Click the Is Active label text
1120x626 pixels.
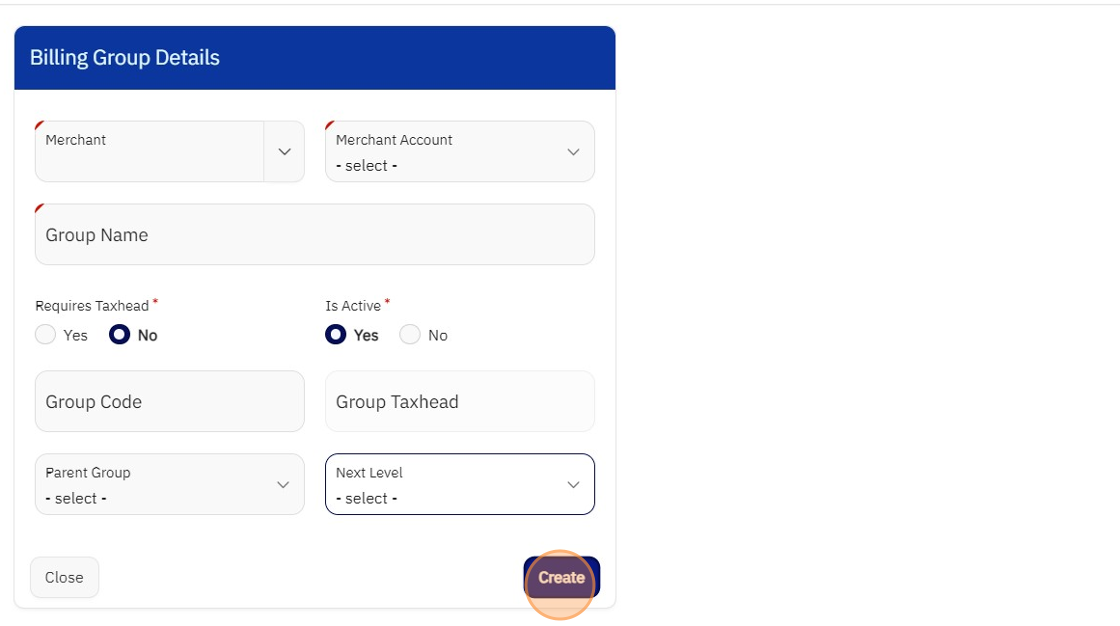point(353,306)
